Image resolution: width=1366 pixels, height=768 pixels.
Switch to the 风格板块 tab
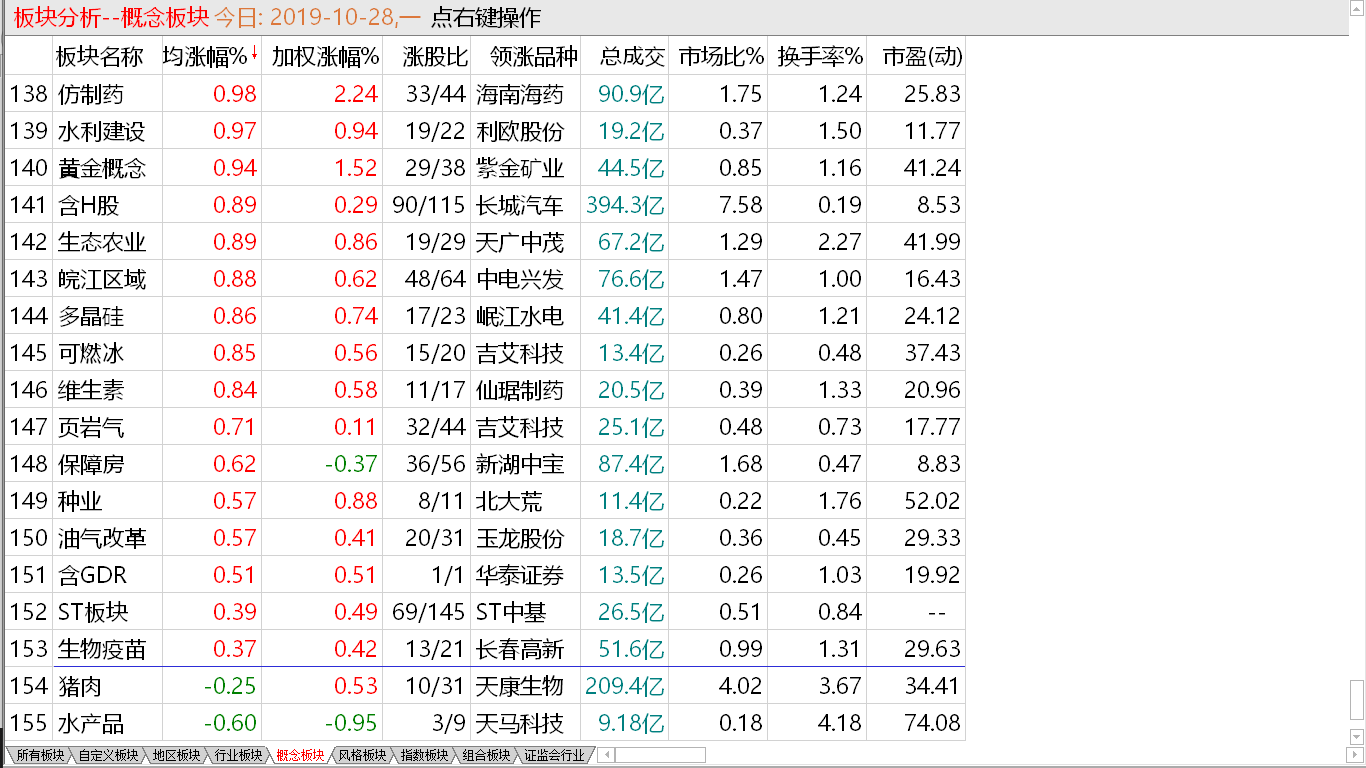[361, 756]
